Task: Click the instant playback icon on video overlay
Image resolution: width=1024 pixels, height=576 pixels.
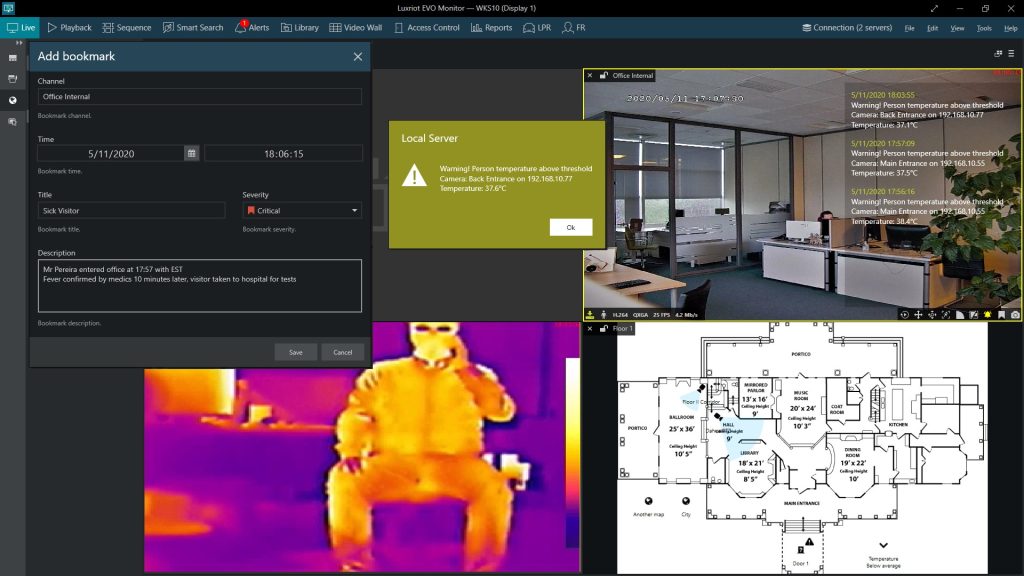Action: (x=904, y=315)
